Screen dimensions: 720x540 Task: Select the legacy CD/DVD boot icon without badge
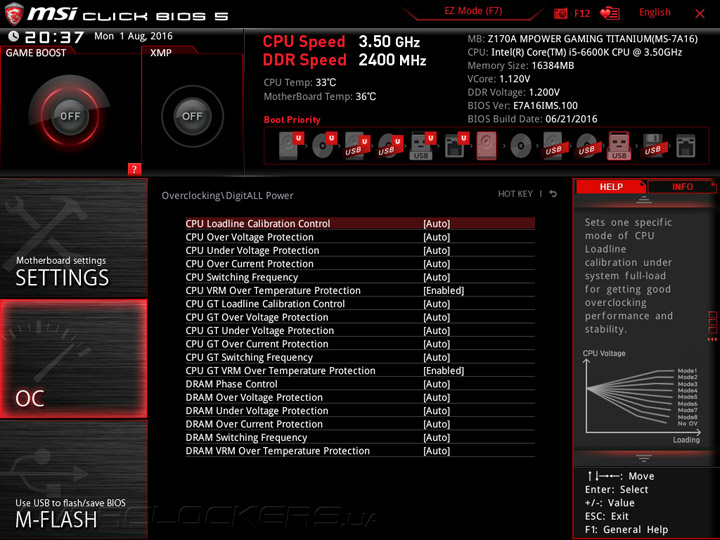tap(521, 146)
